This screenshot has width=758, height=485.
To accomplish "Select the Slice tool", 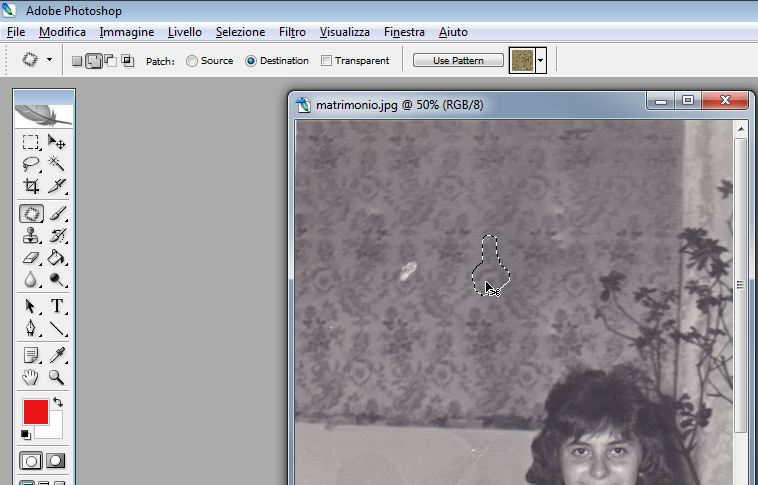I will coord(56,186).
